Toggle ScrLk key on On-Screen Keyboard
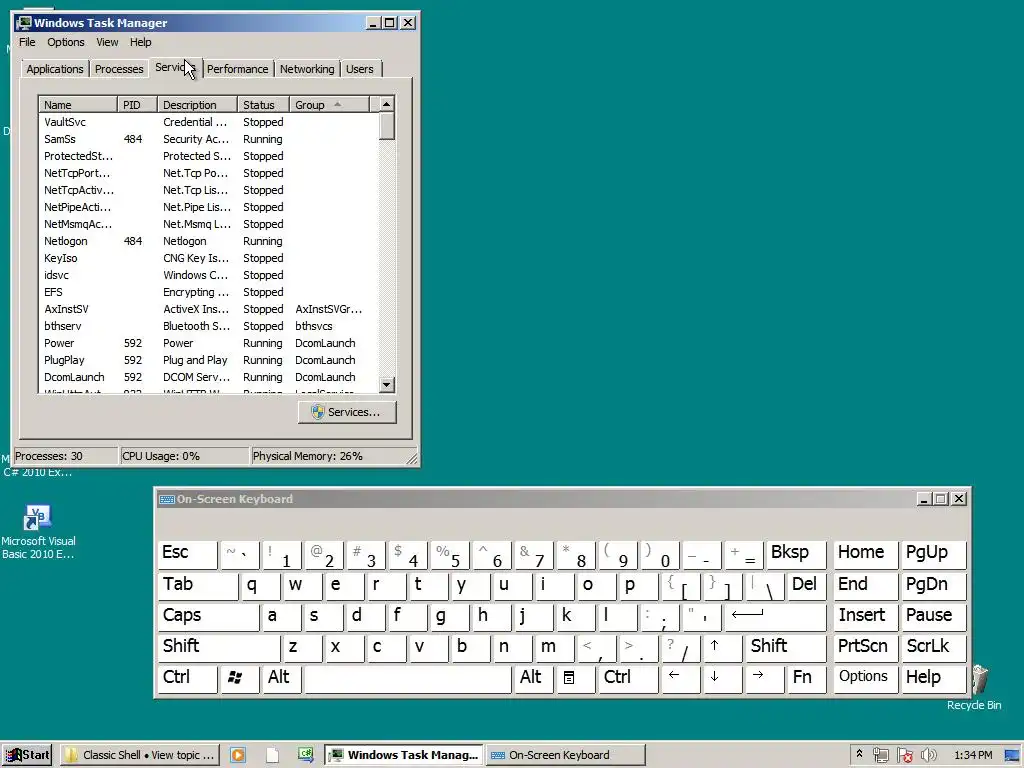This screenshot has width=1024, height=768. coord(933,647)
